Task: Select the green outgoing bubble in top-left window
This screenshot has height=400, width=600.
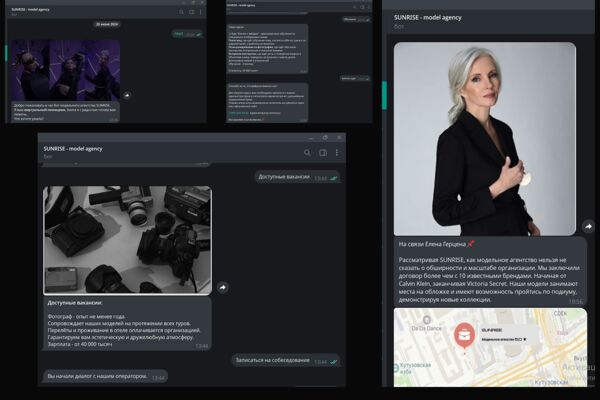Action: 187,34
